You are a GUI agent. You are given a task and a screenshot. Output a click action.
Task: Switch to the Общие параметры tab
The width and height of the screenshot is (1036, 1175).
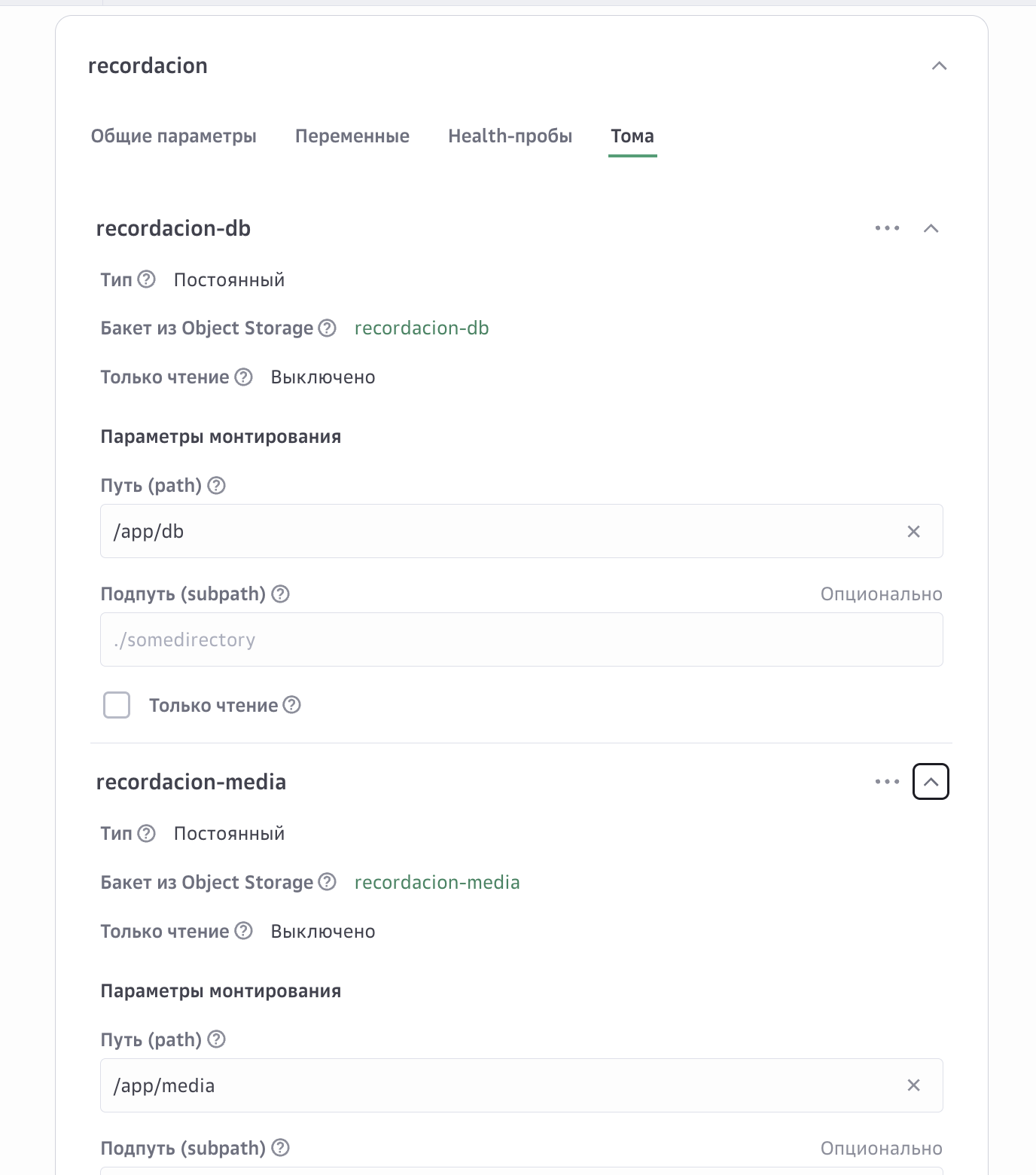174,136
